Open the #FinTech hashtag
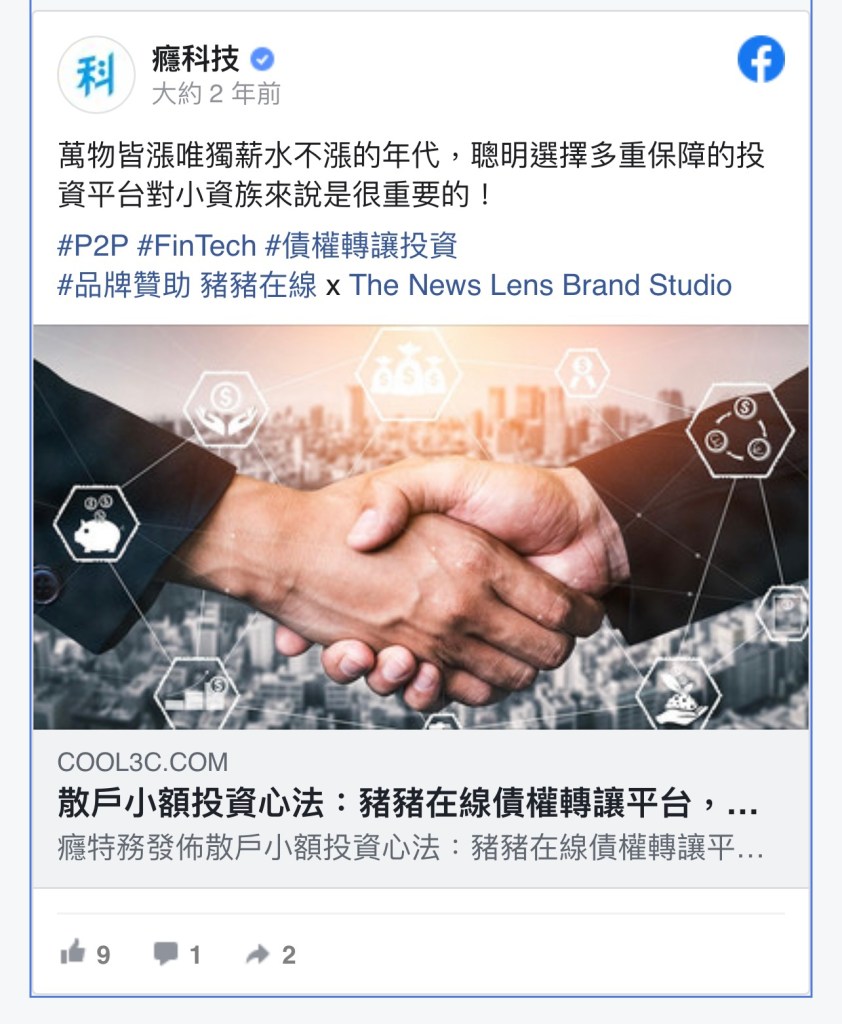 [197, 246]
